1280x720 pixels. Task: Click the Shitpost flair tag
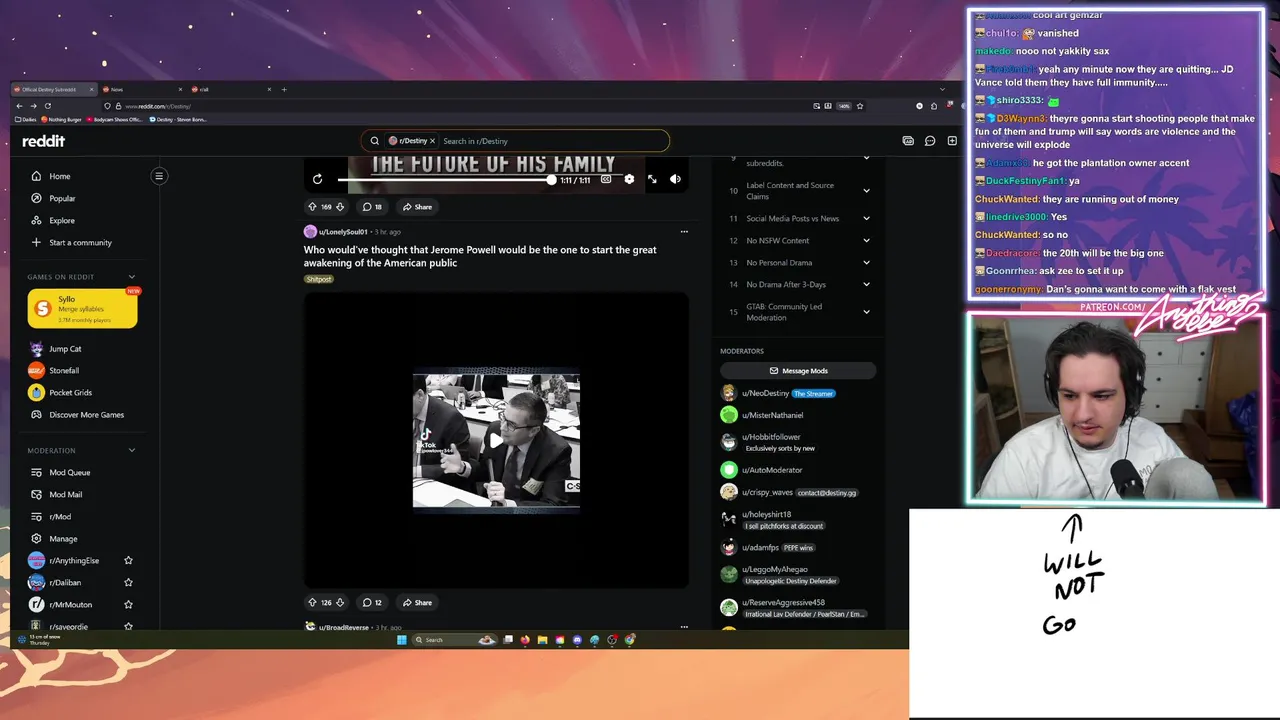pos(319,279)
